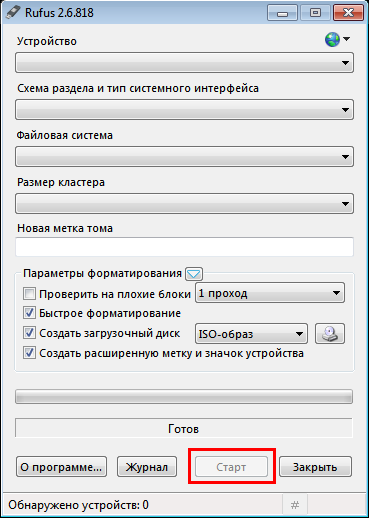Maximize the Rufus window
Screen dimensions: 369x518
[x=315, y=13]
